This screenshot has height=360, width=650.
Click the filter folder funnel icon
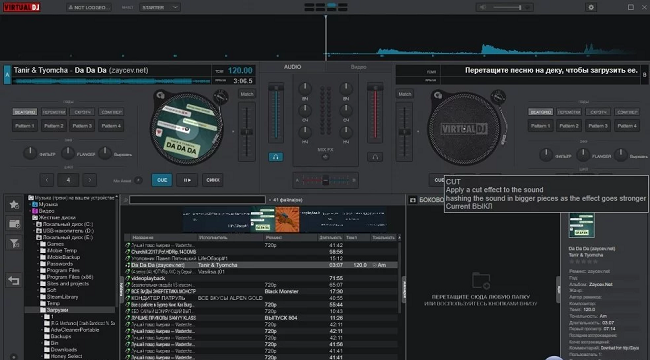coord(14,243)
